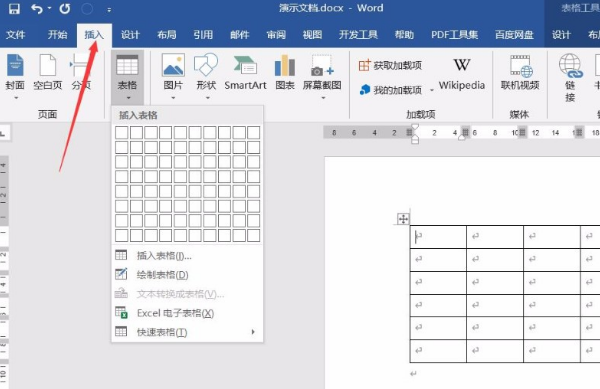This screenshot has width=600, height=389.
Task: Redo with the circular arrow icon
Action: 65,8
